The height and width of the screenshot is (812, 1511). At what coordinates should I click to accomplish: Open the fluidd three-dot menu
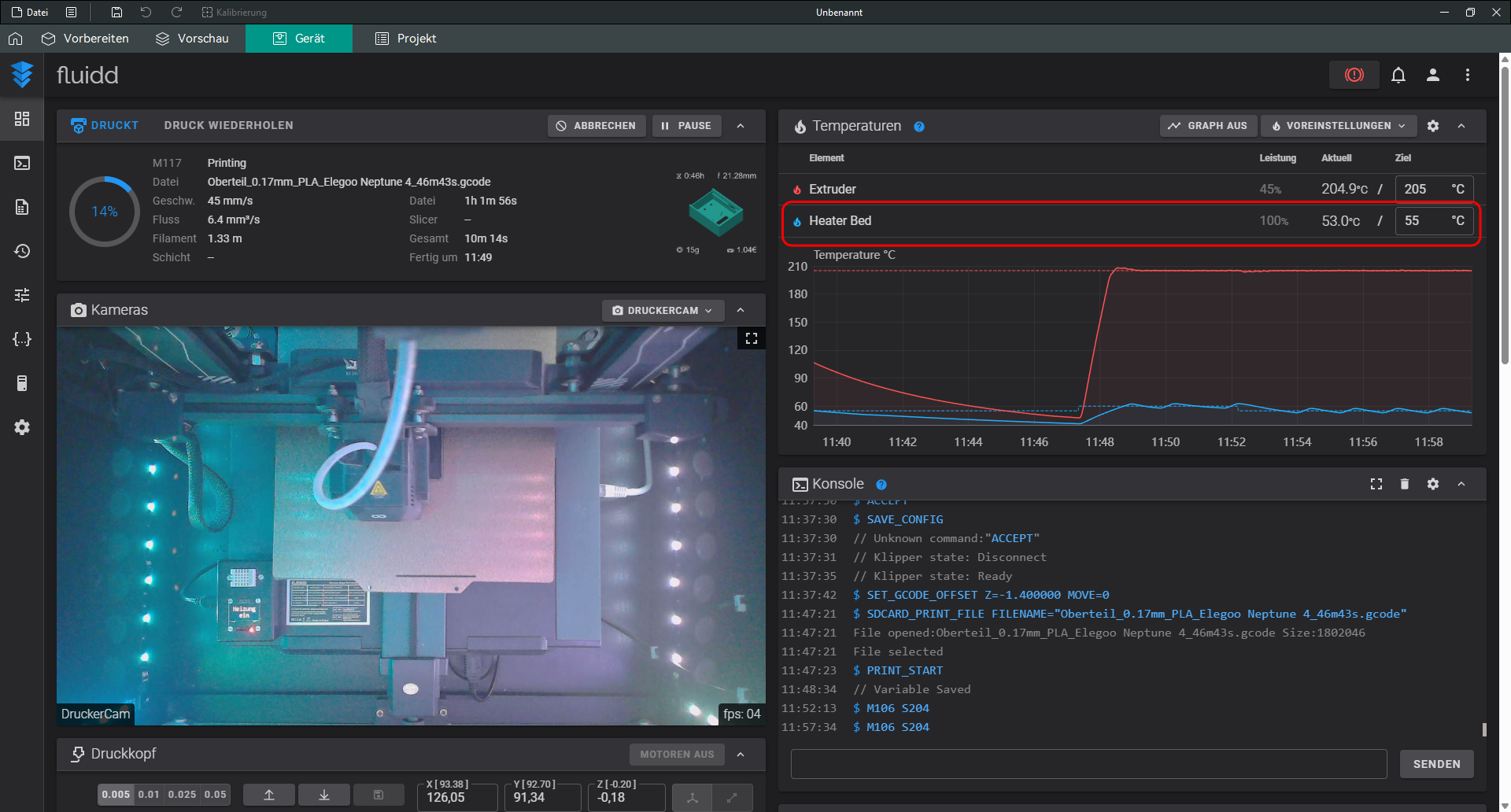[x=1468, y=75]
